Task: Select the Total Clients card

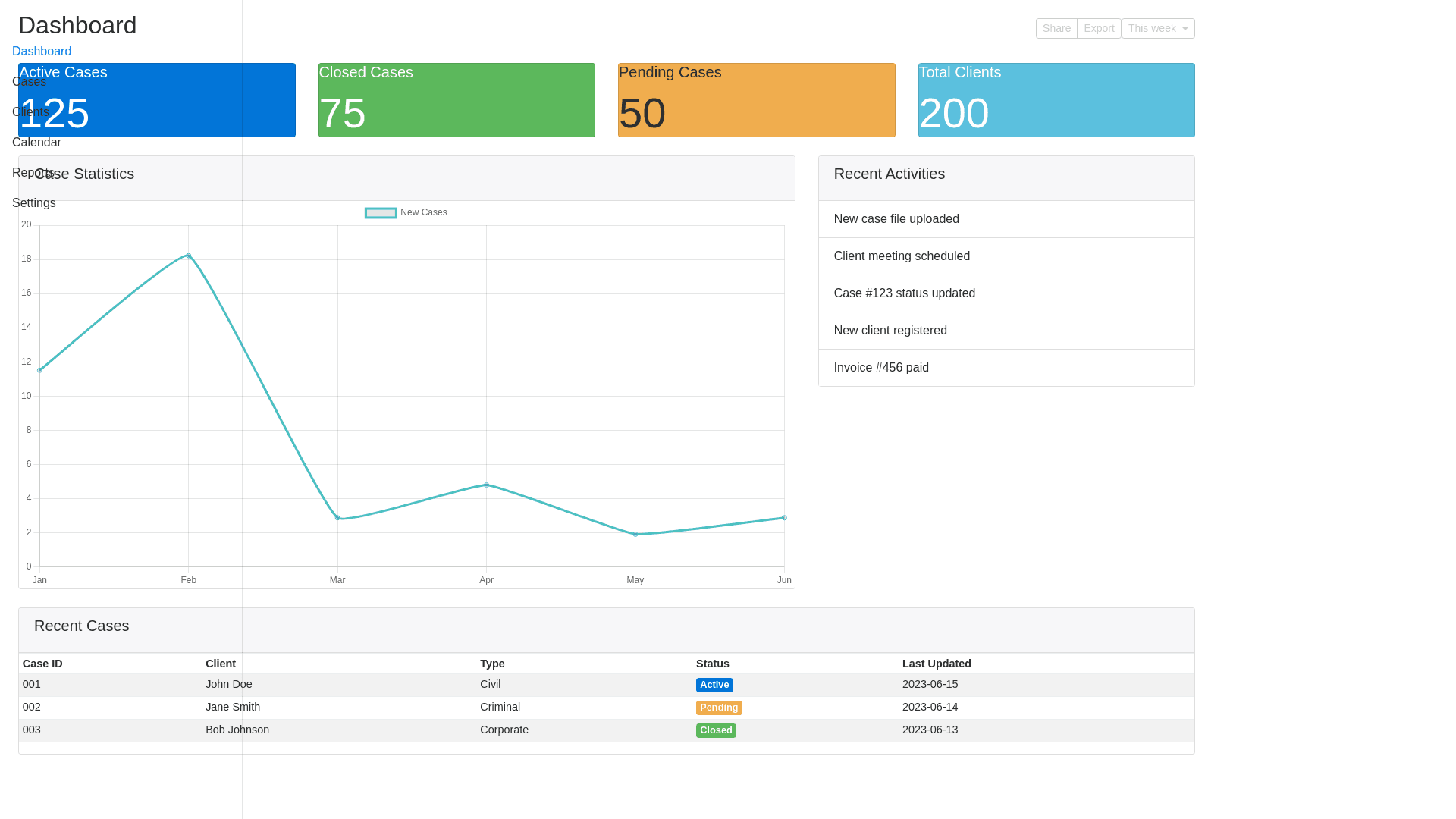Action: [1056, 100]
